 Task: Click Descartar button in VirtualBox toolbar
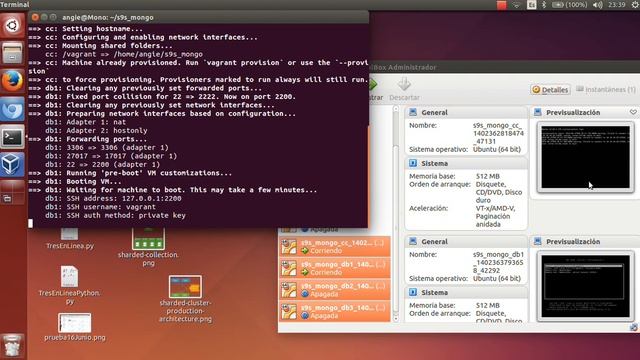coord(404,89)
